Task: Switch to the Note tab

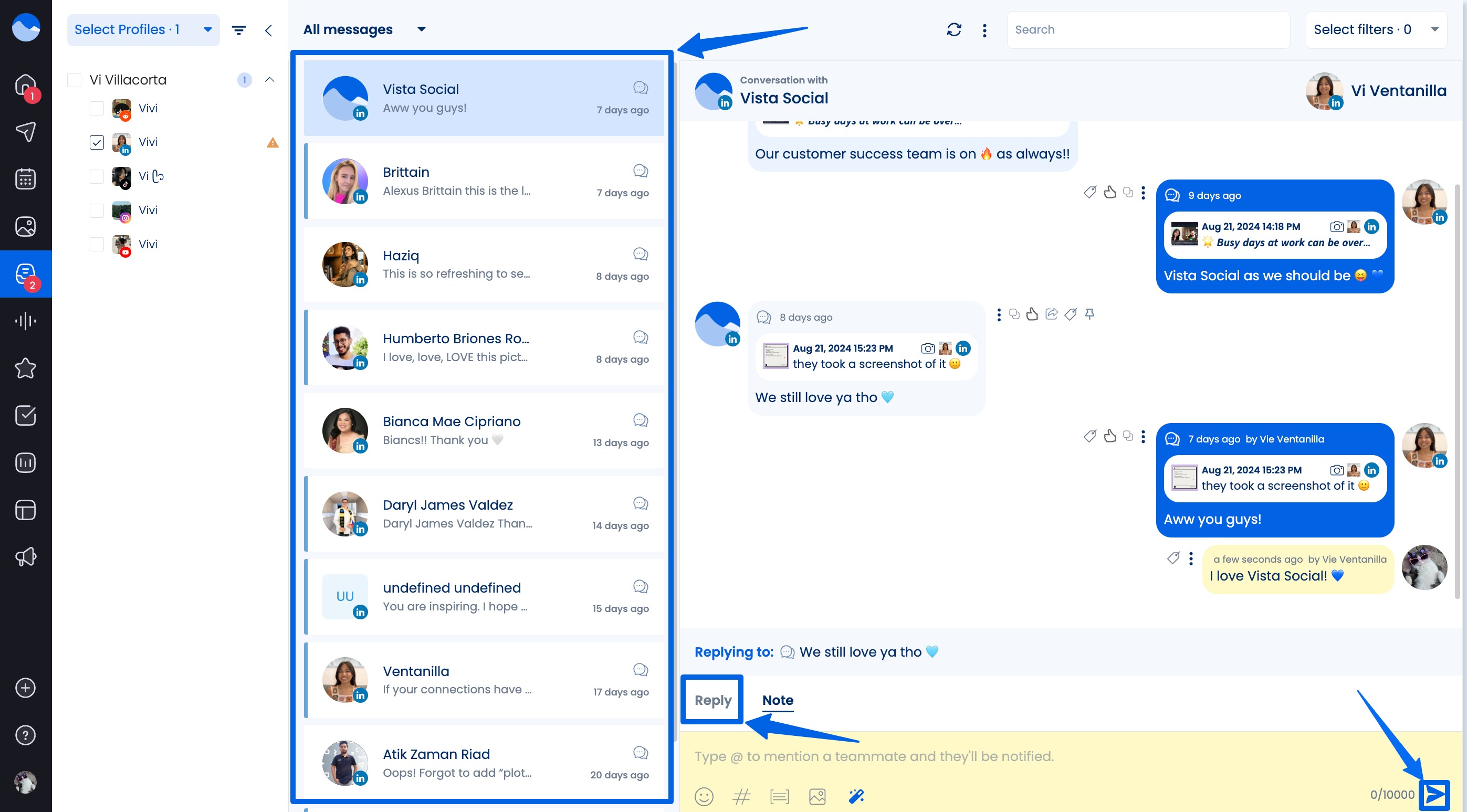Action: pyautogui.click(x=778, y=700)
